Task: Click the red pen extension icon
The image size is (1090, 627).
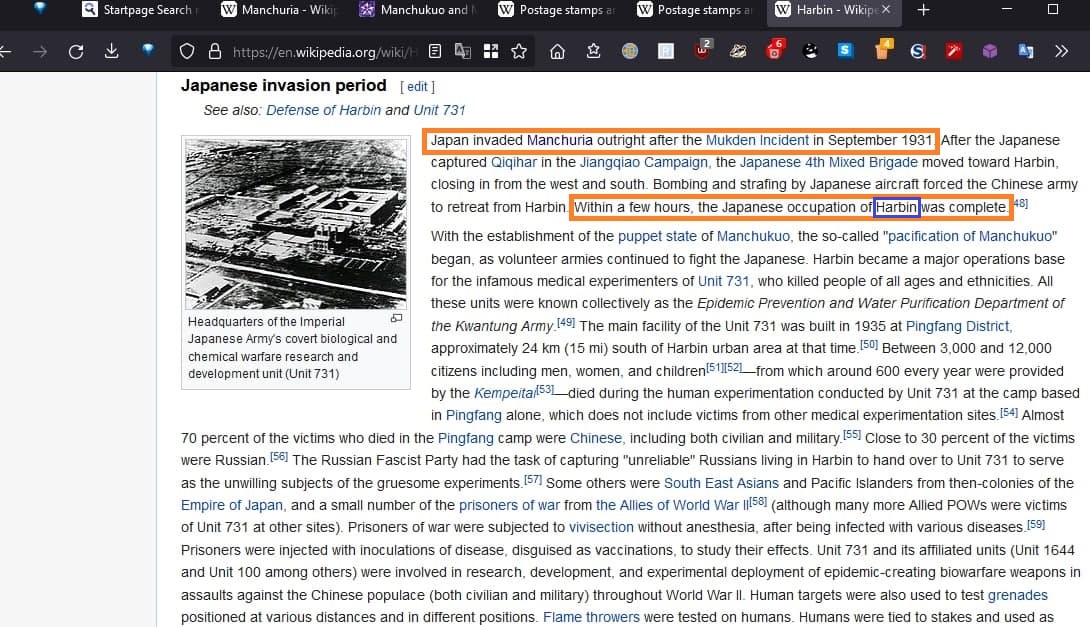Action: click(954, 51)
